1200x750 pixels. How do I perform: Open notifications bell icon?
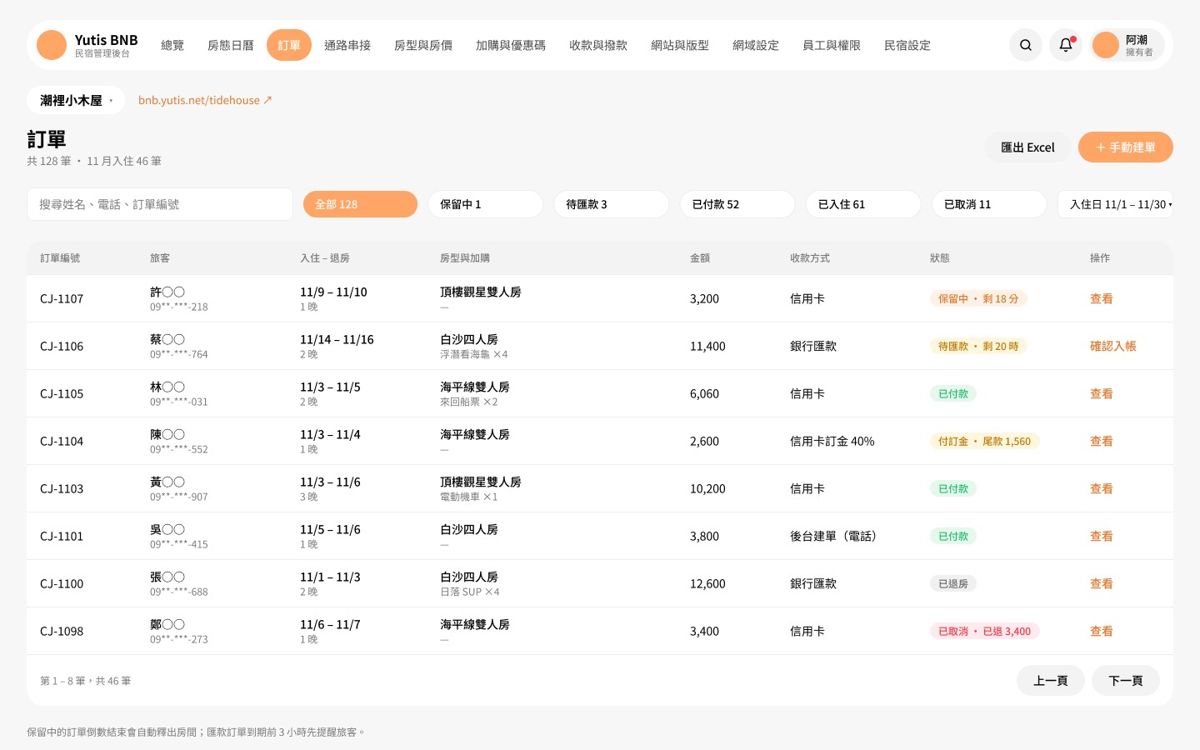[1066, 45]
